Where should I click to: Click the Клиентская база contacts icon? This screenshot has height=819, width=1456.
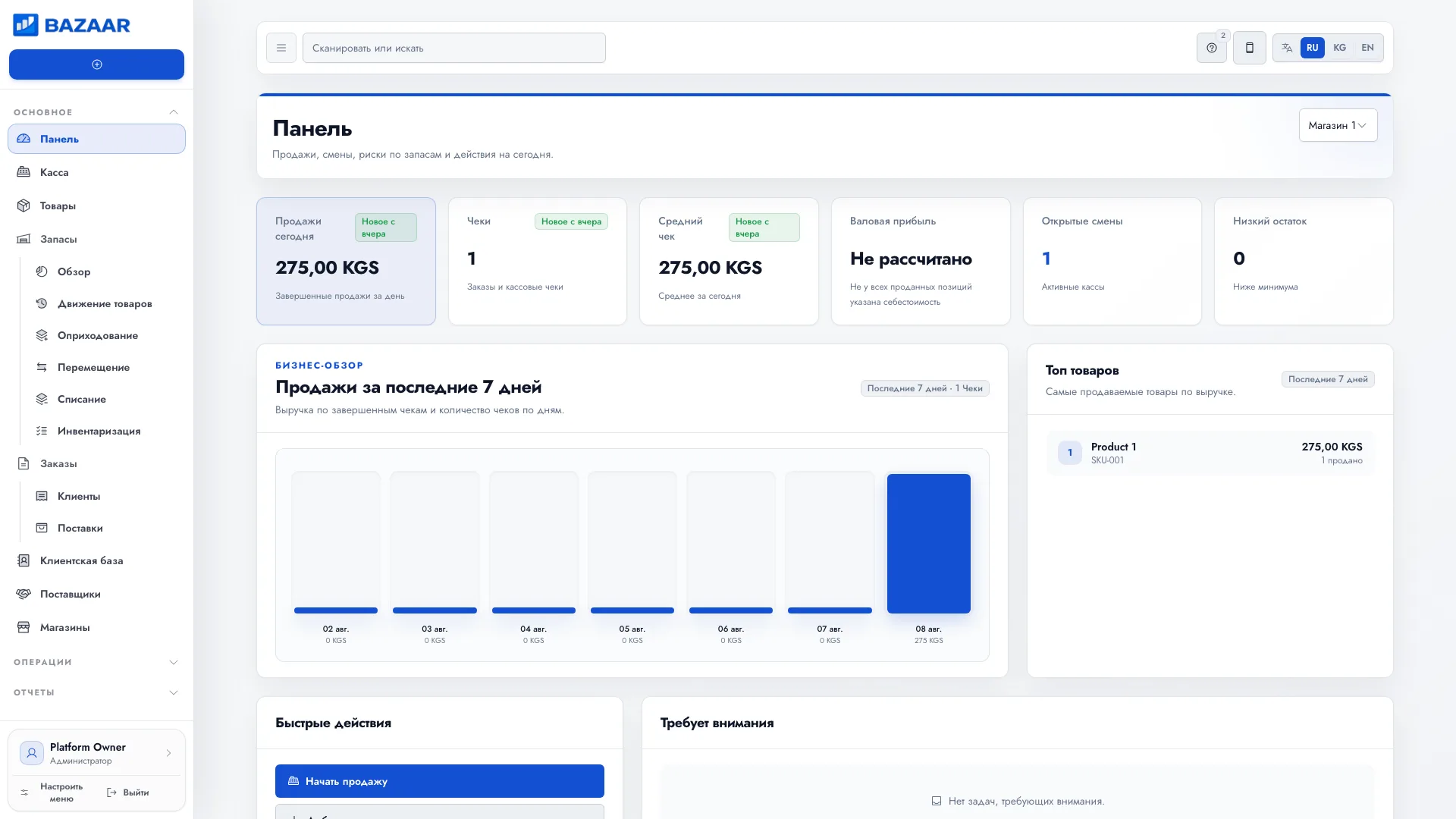click(24, 560)
